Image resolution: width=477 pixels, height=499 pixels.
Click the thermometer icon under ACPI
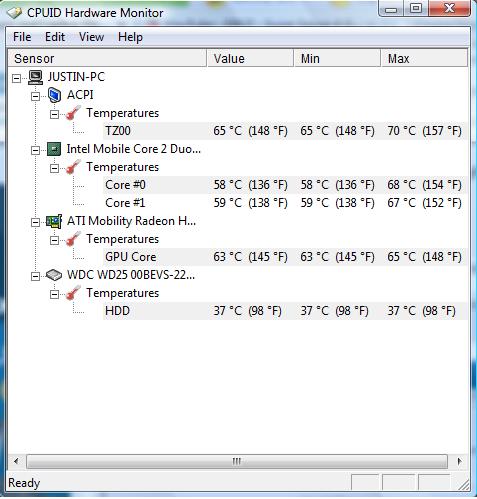(x=73, y=113)
